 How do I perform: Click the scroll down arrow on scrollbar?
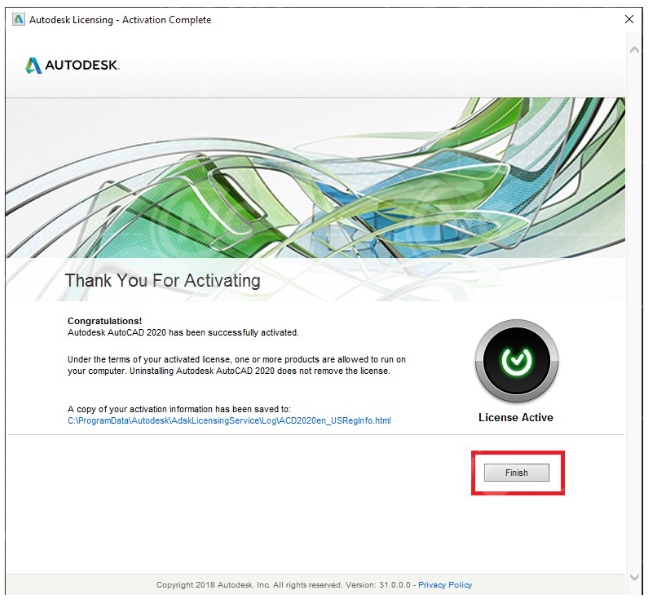pos(634,577)
